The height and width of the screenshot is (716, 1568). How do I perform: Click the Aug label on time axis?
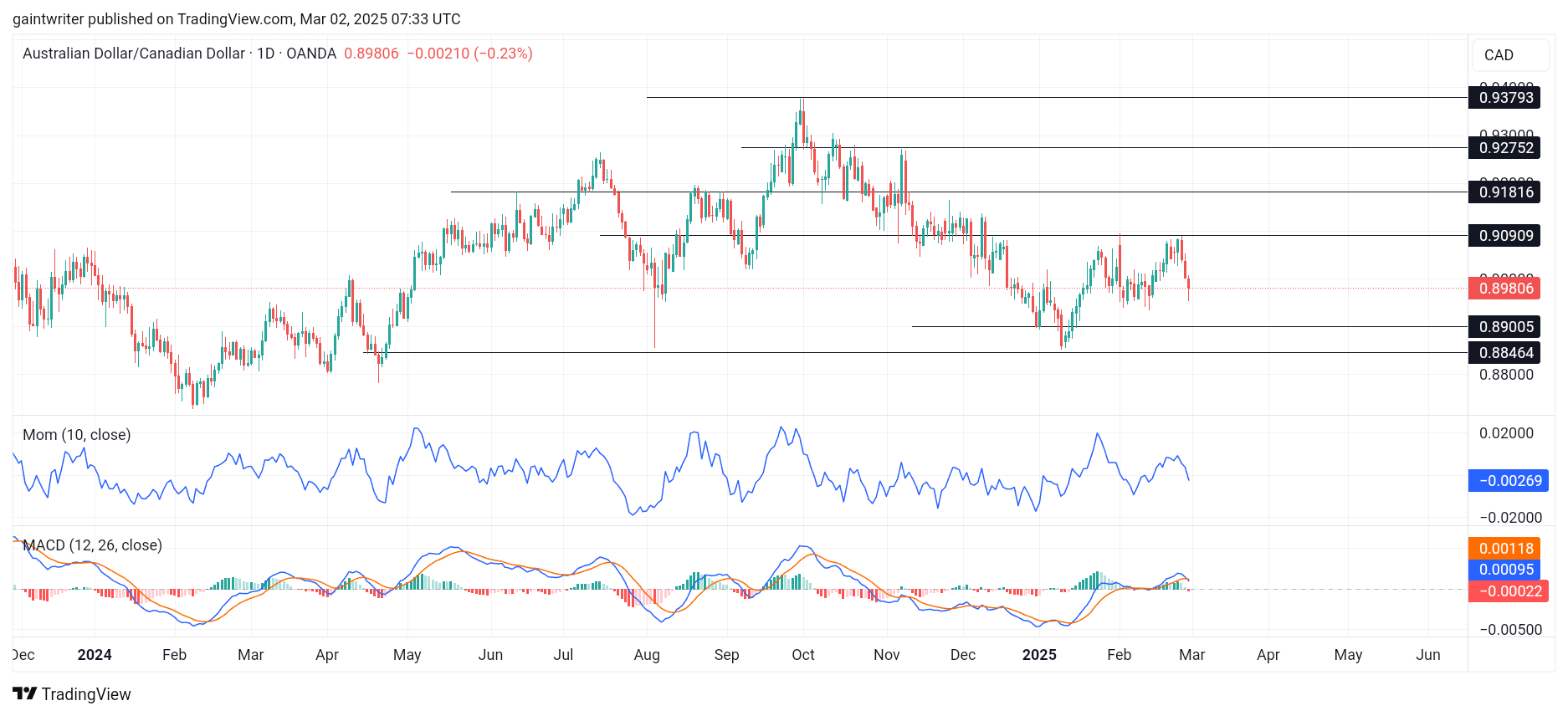647,655
